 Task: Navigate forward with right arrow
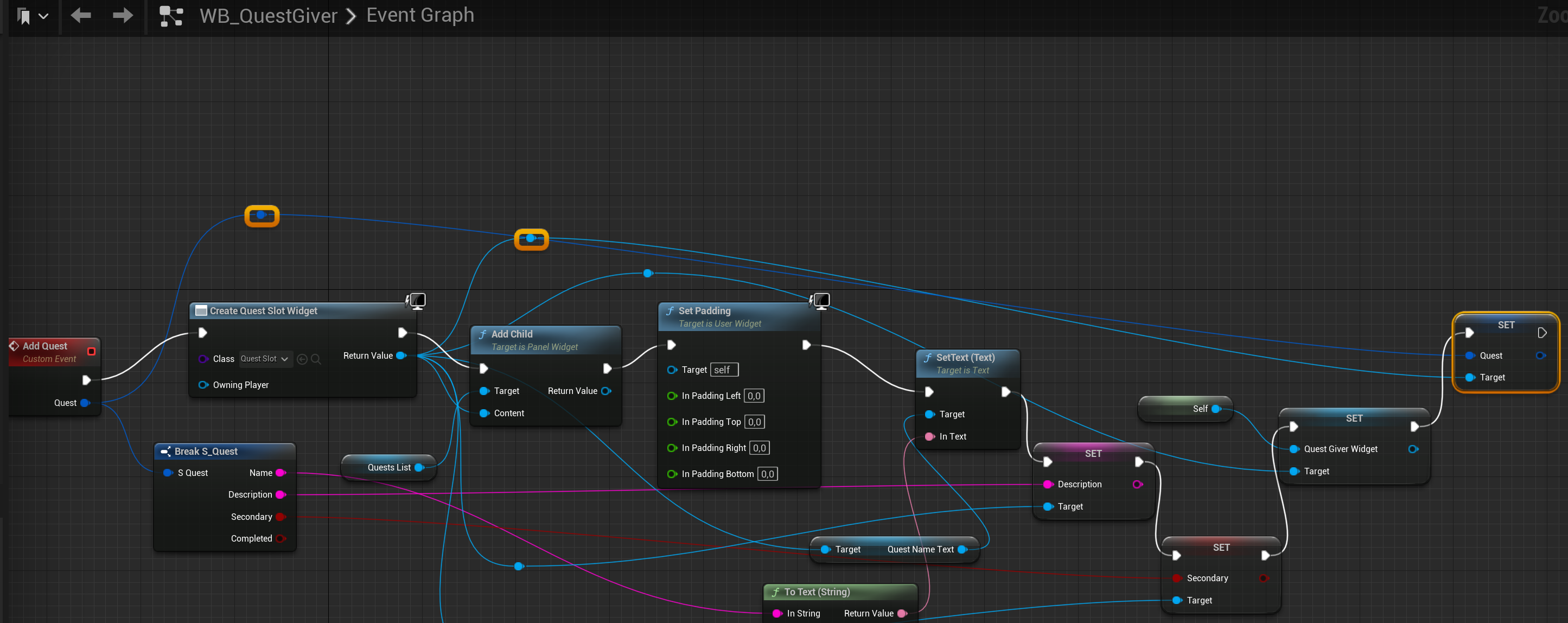(123, 15)
